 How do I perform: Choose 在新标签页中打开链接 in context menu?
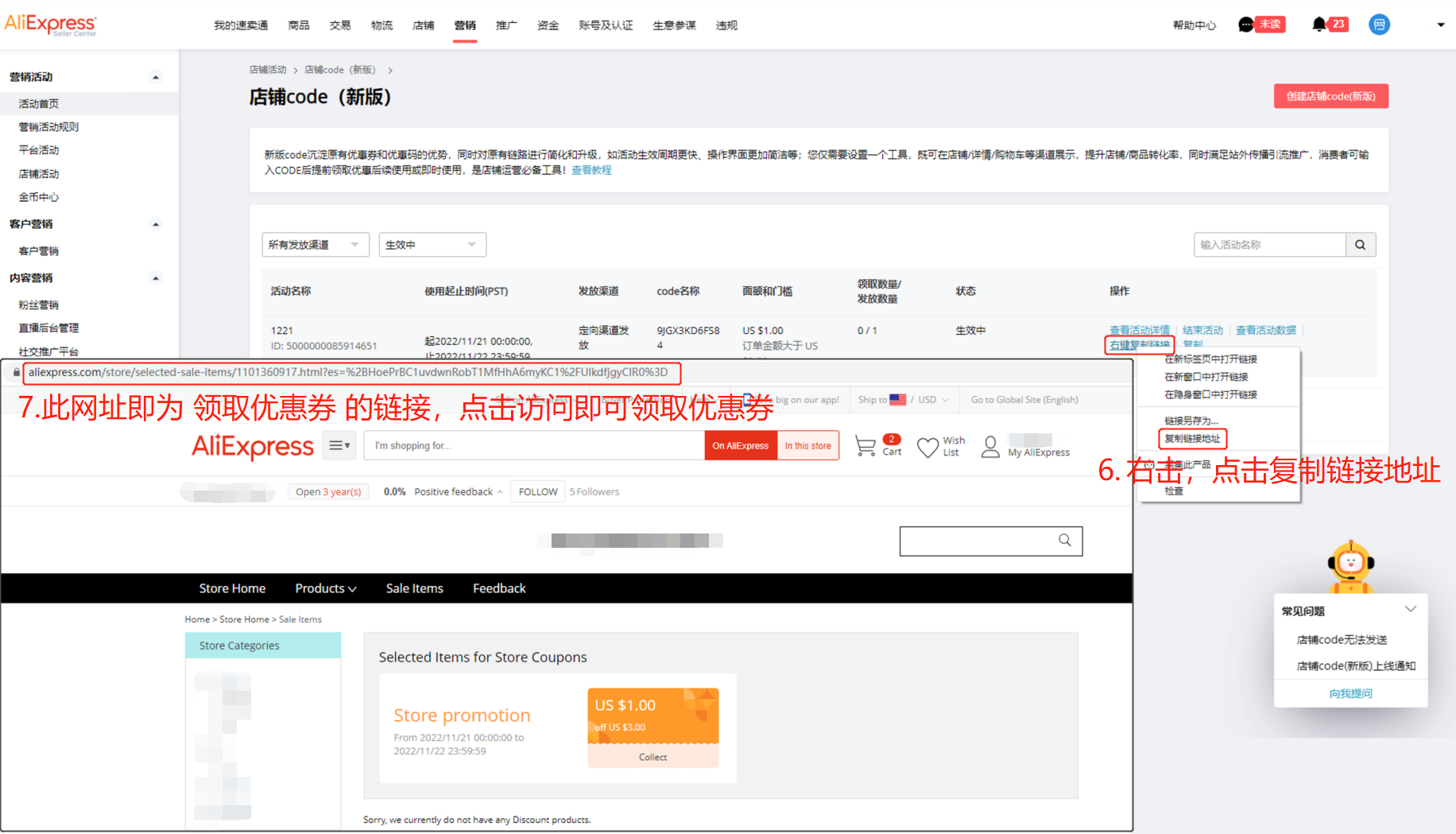pyautogui.click(x=1210, y=359)
